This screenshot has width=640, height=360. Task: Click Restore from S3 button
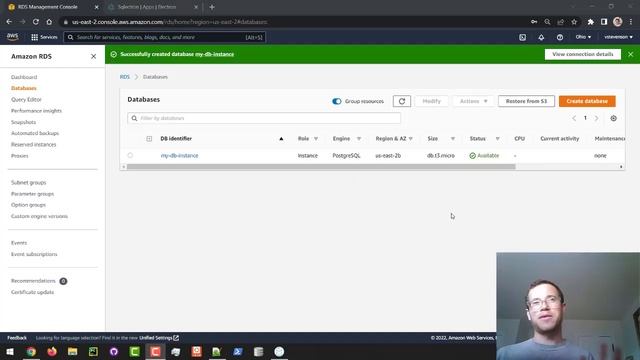click(x=526, y=101)
